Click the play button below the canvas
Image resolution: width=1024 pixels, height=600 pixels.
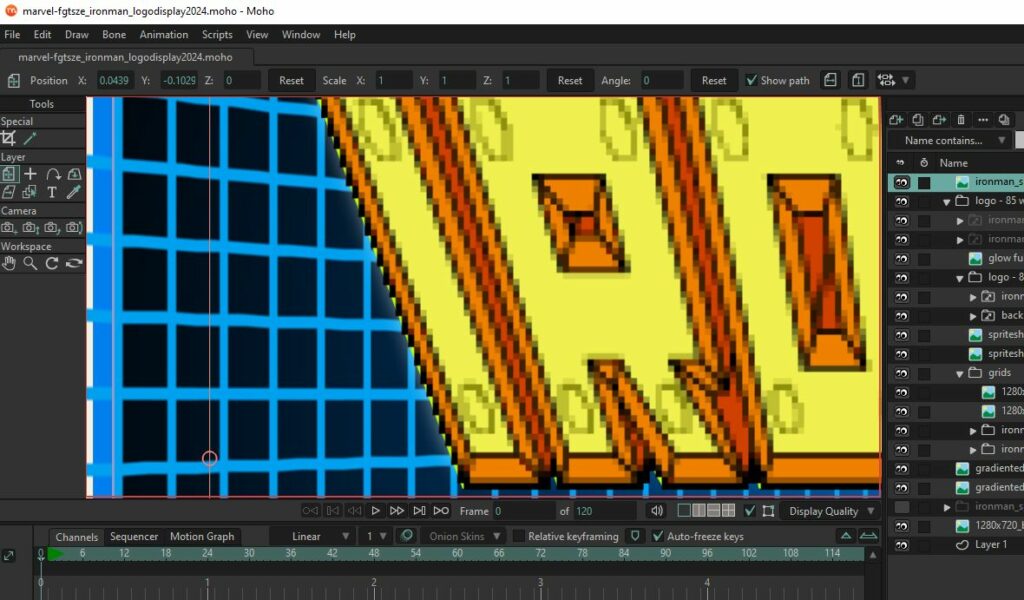coord(375,510)
